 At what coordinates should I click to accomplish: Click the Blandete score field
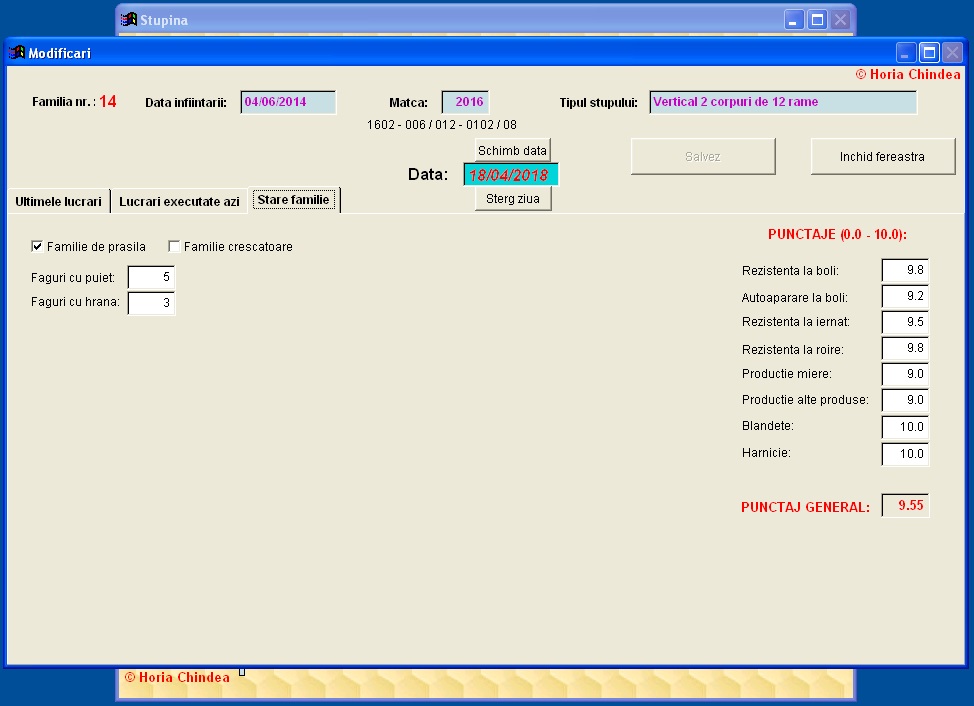pyautogui.click(x=905, y=427)
